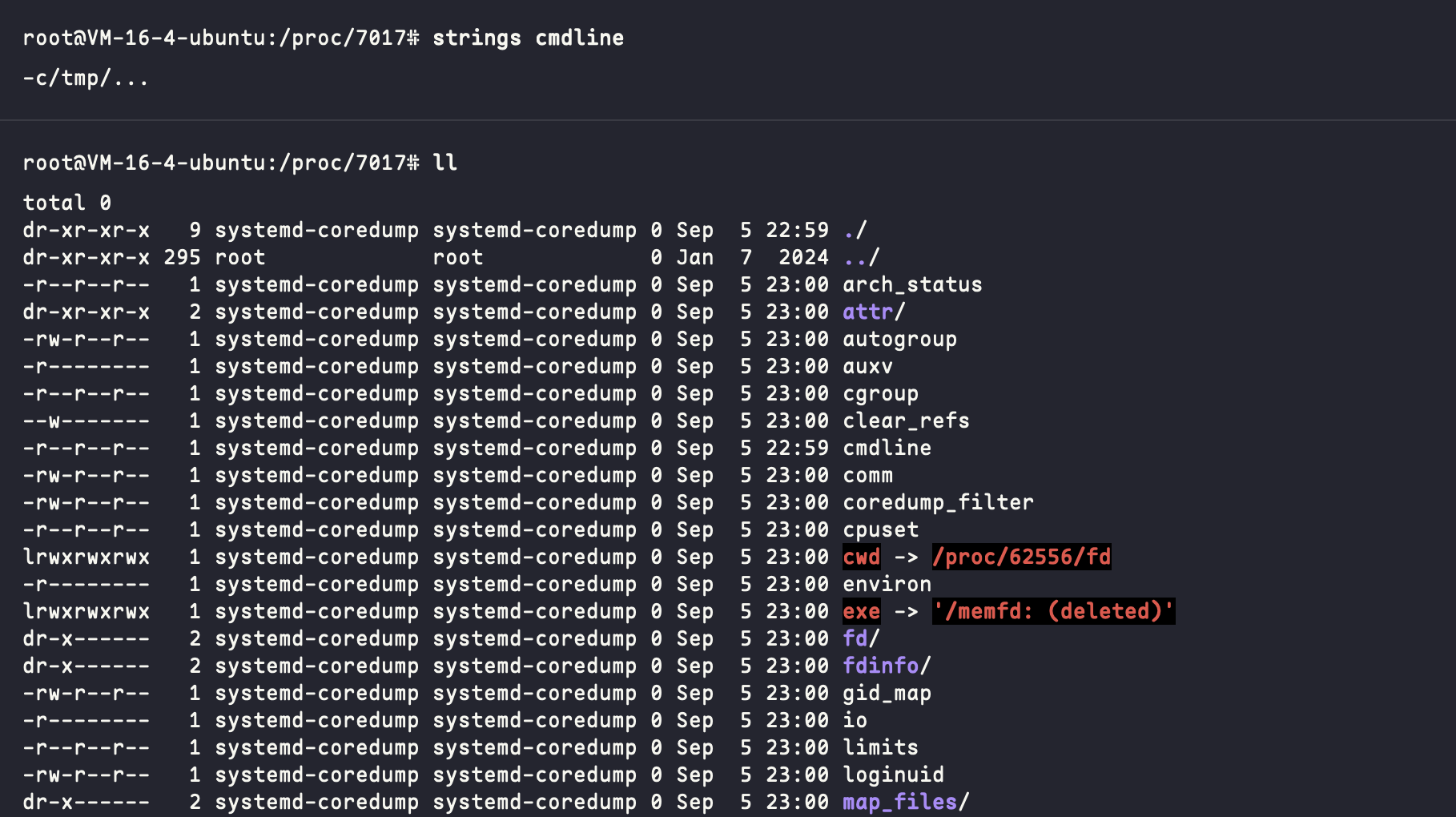1456x817 pixels.
Task: Click the environ file name
Action: [887, 584]
